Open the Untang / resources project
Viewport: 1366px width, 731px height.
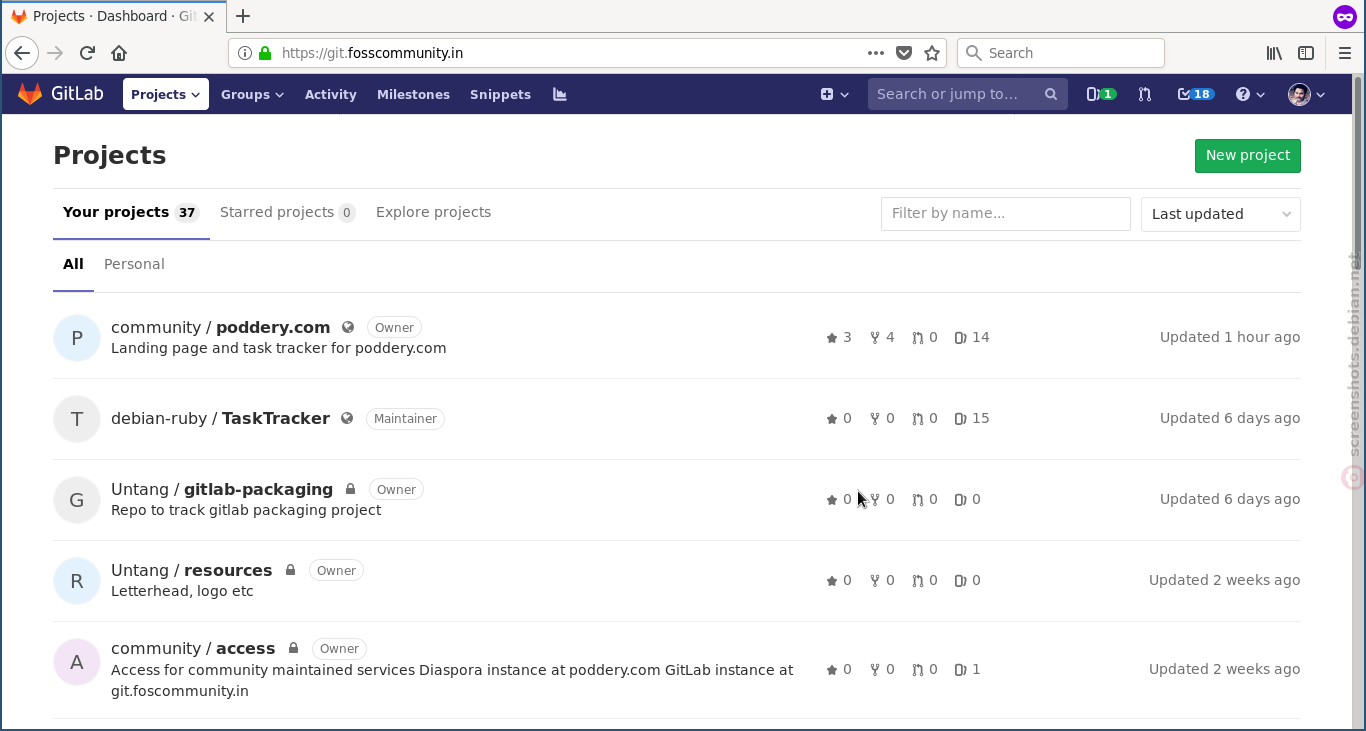[x=192, y=570]
